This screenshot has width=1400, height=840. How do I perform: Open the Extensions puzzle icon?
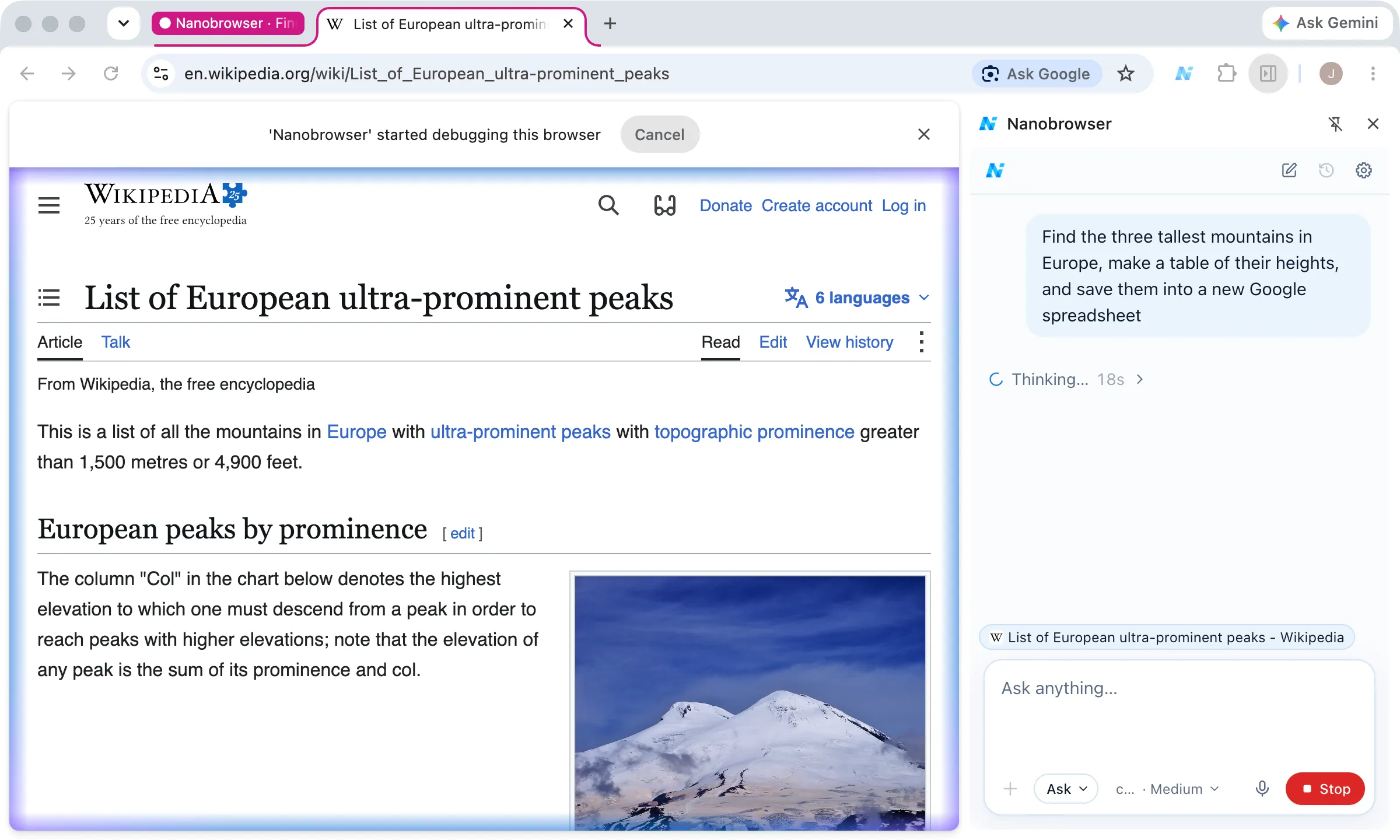(x=1226, y=73)
